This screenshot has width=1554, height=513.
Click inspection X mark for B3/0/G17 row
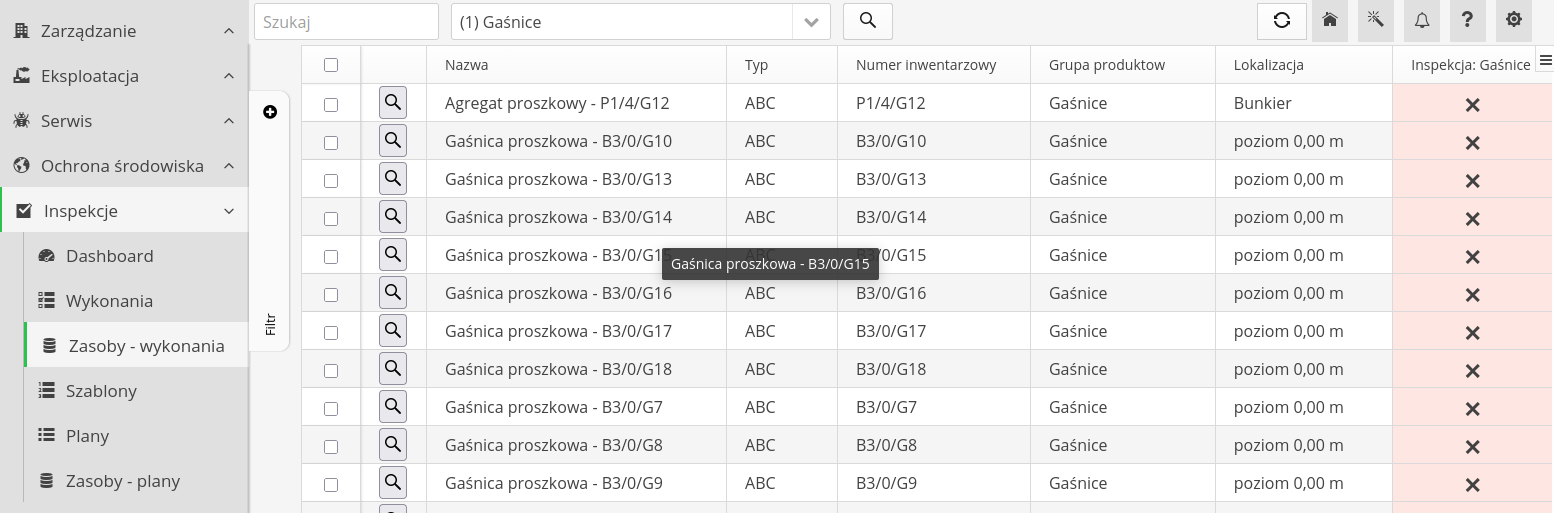point(1472,333)
